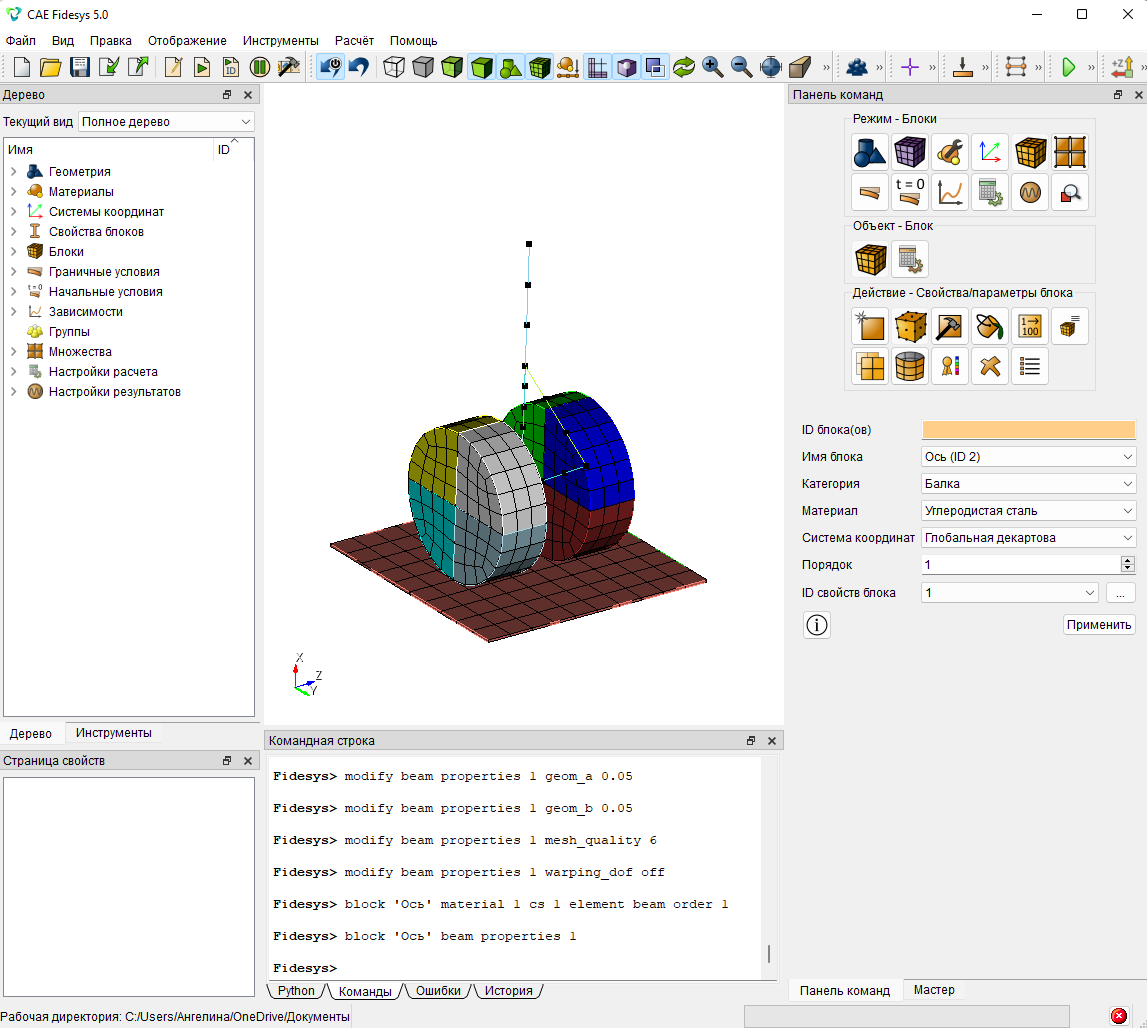Click the green refresh arrows icon
Viewport: 1147px width, 1028px height.
coord(684,67)
